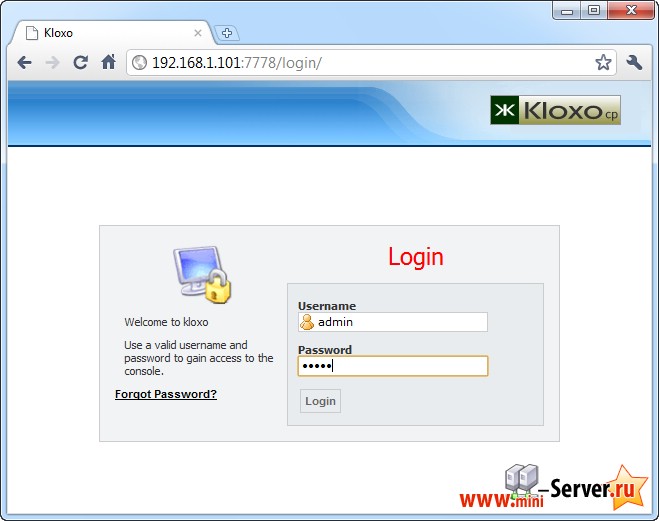Maximize the browser window
The width and height of the screenshot is (659, 521).
point(593,10)
